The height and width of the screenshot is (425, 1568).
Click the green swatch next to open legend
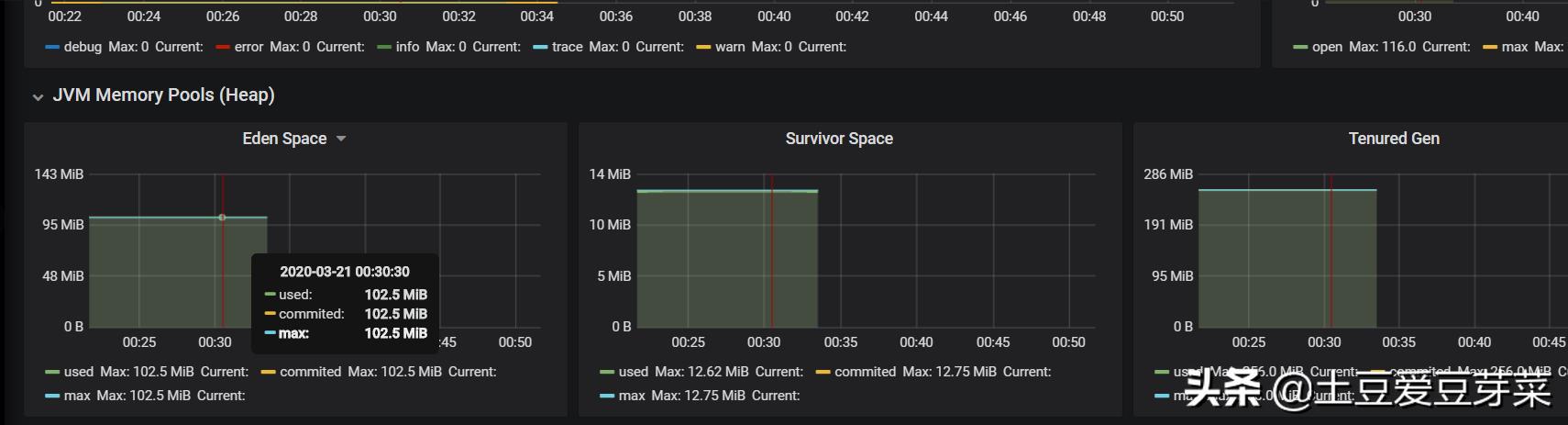click(x=1300, y=47)
